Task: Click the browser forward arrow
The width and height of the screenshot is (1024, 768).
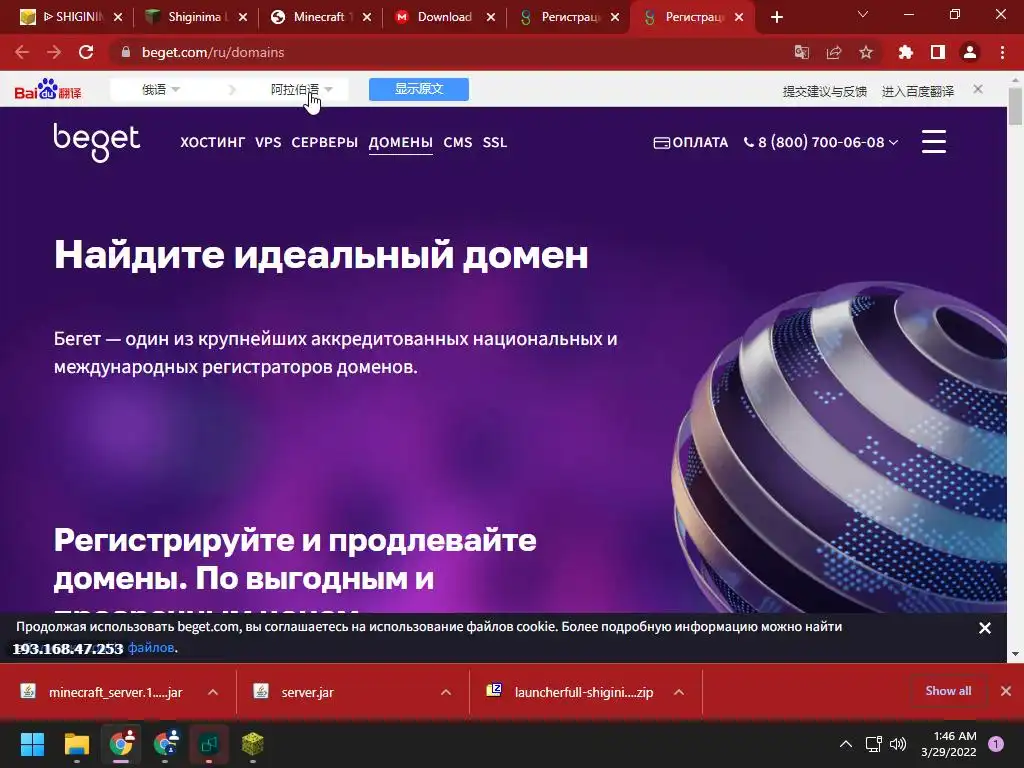Action: point(54,52)
